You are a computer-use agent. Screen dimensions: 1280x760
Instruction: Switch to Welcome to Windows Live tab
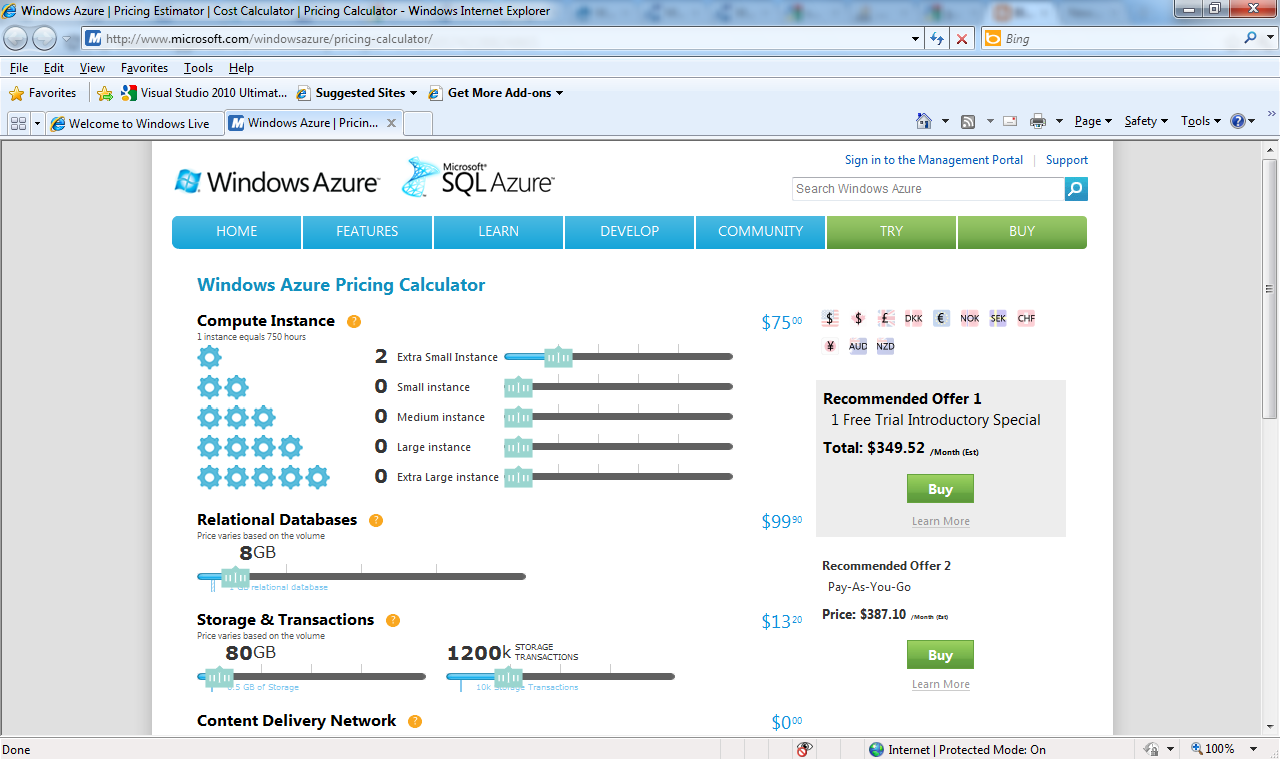coord(133,123)
